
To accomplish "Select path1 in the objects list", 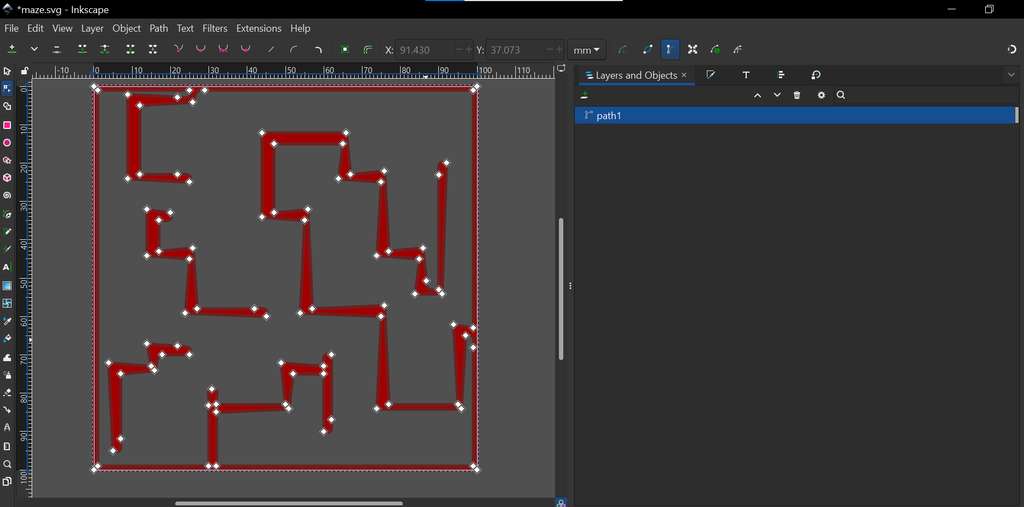I will click(609, 116).
